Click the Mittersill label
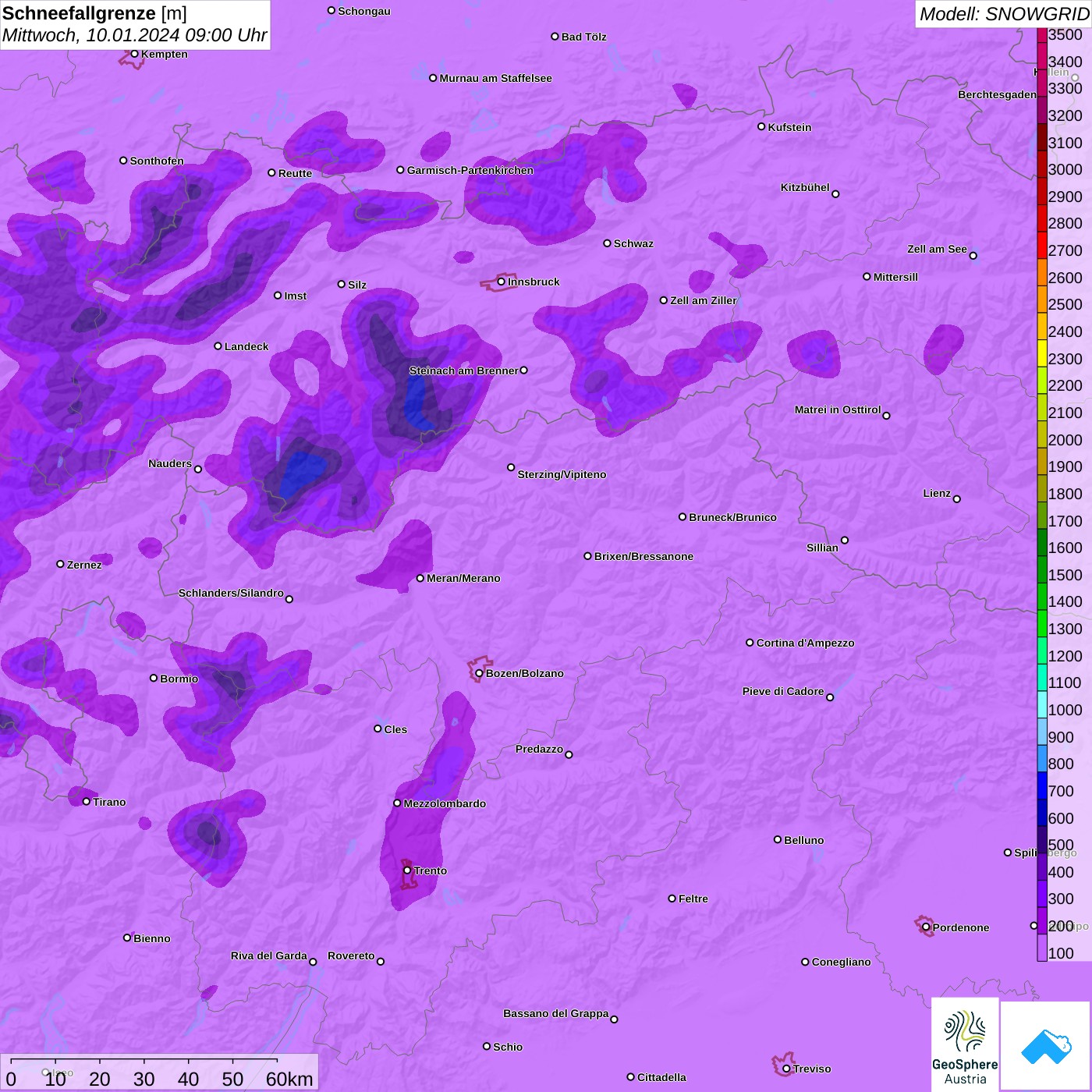Viewport: 1092px width, 1092px height. coord(895,277)
